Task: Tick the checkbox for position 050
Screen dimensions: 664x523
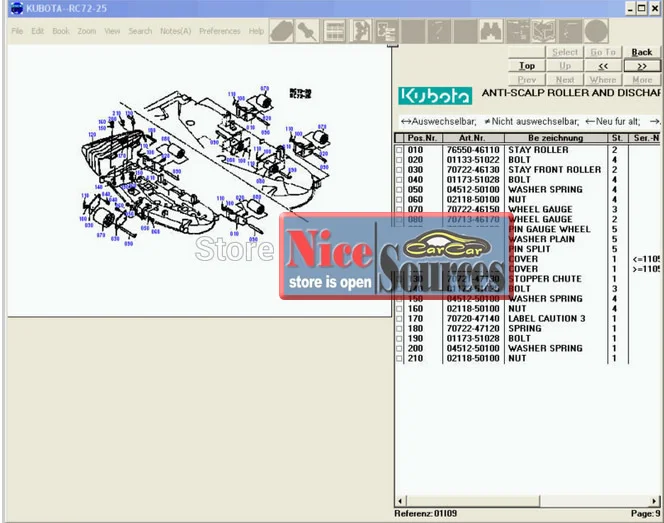Action: pyautogui.click(x=399, y=190)
